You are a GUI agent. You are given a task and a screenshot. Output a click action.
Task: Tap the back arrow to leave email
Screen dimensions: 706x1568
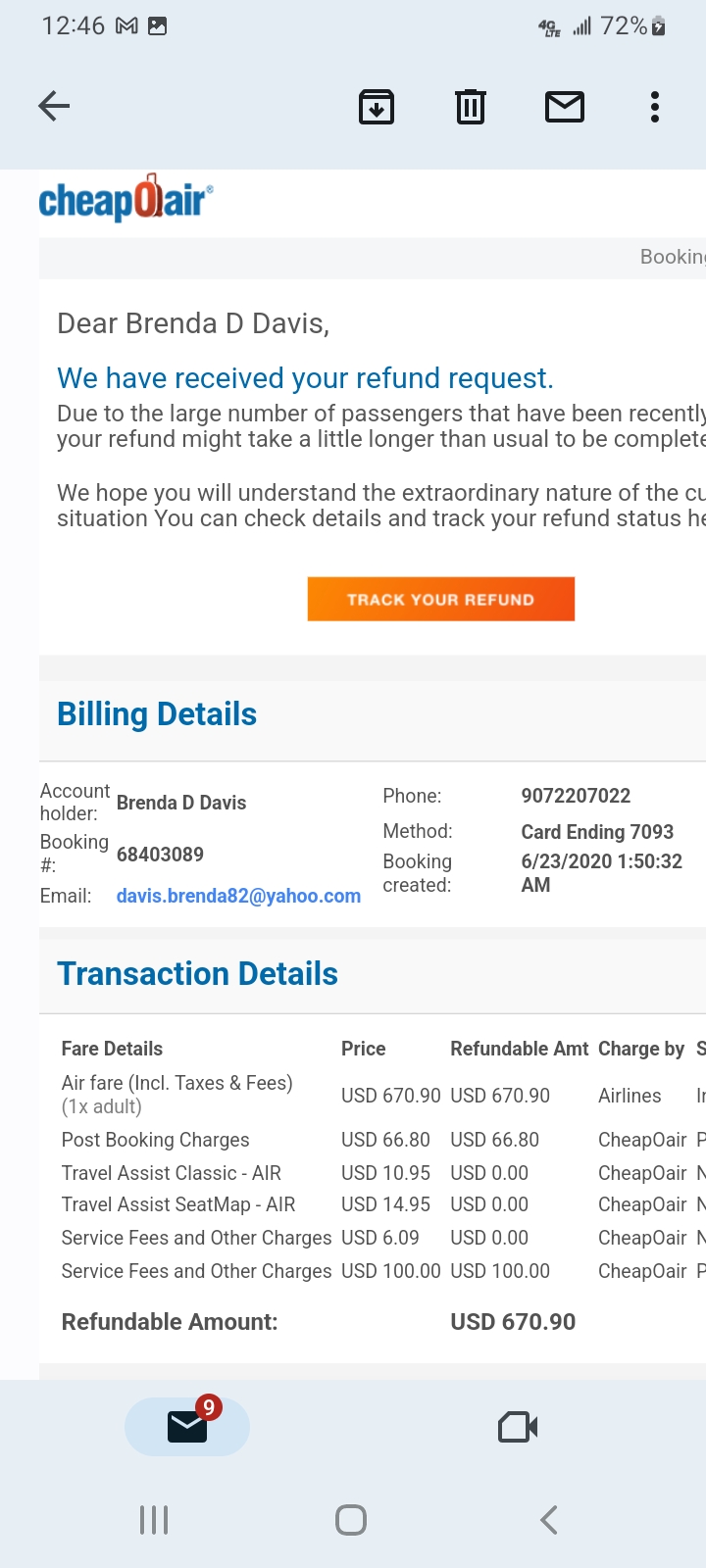click(54, 106)
